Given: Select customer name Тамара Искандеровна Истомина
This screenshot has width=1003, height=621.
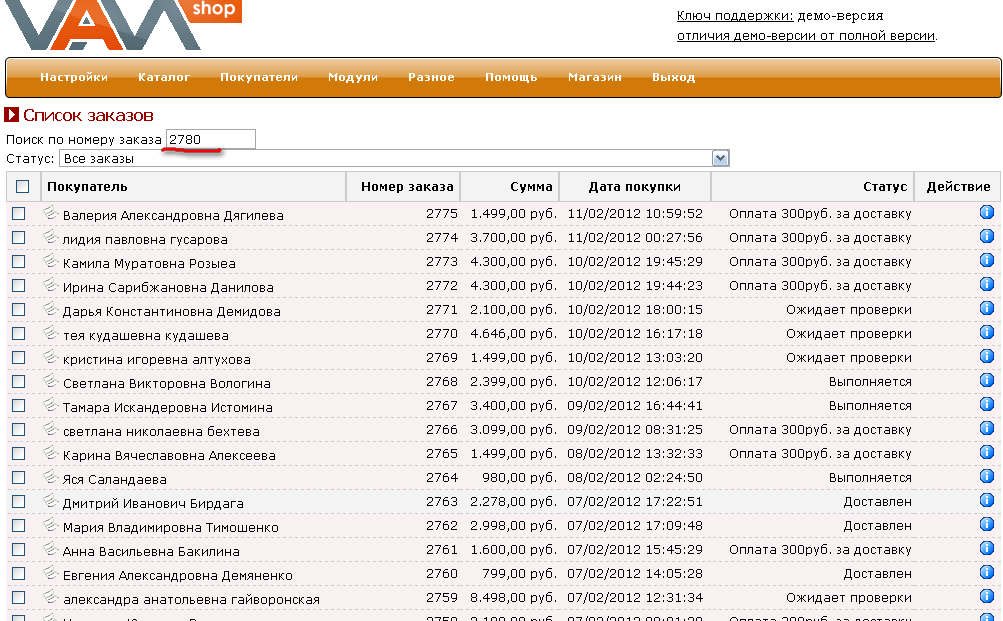Looking at the screenshot, I should click(x=168, y=407).
